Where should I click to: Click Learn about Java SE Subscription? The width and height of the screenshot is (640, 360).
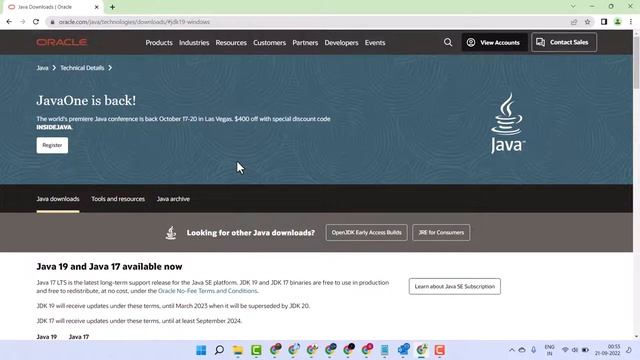point(455,287)
